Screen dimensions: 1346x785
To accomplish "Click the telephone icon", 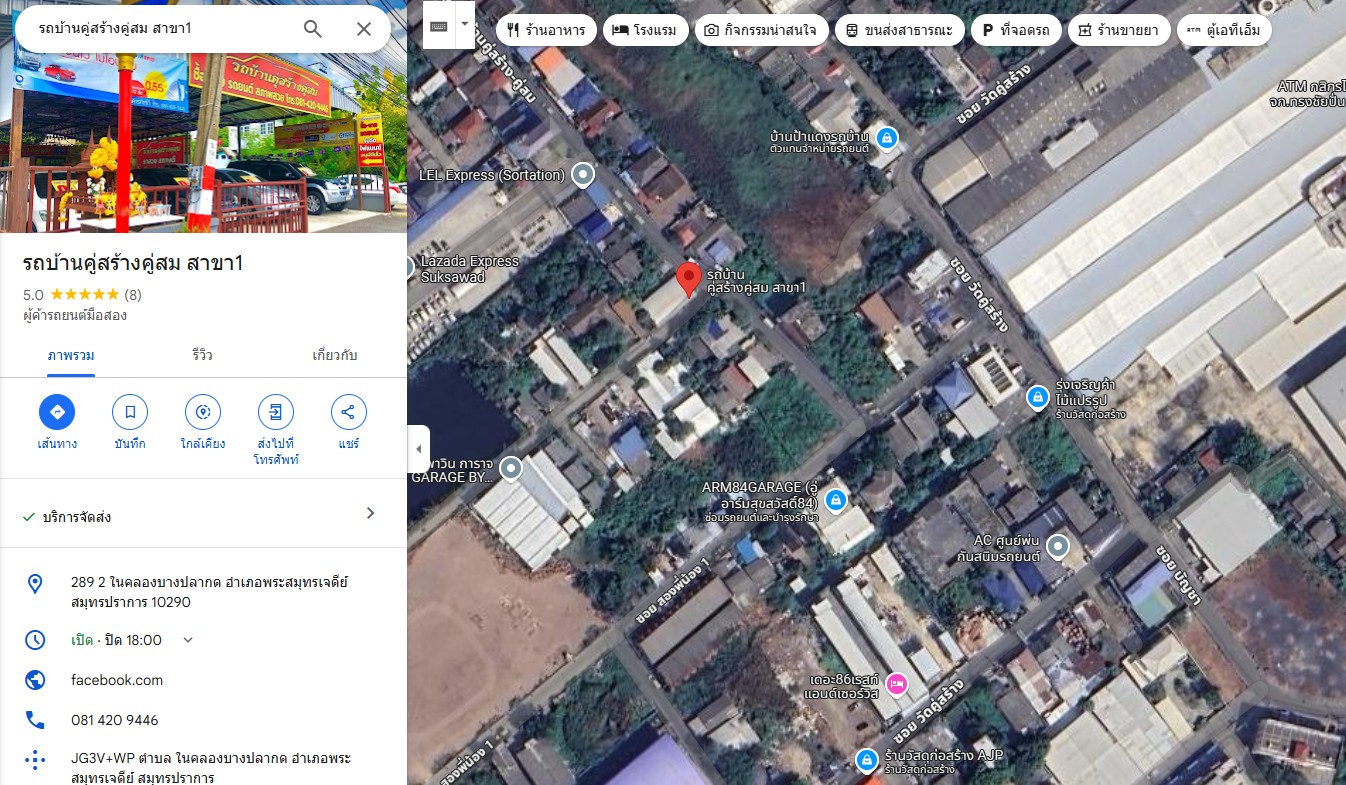I will 35,720.
